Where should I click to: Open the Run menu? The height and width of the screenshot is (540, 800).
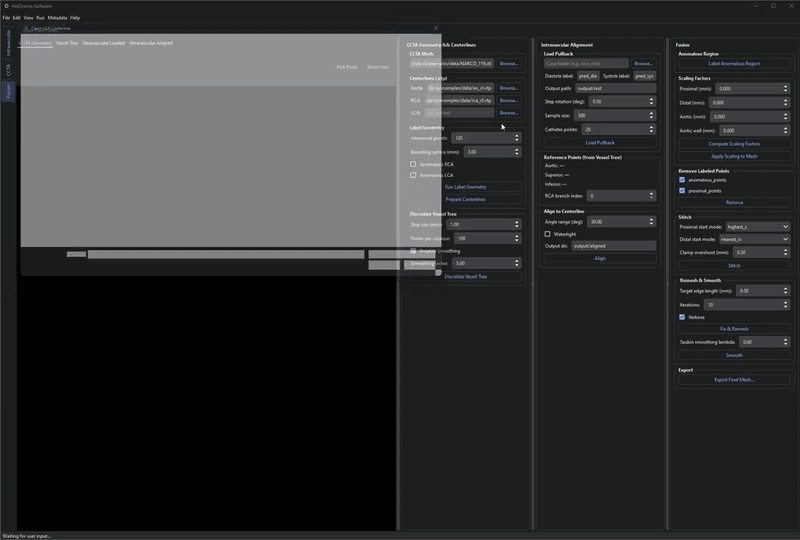pyautogui.click(x=40, y=17)
